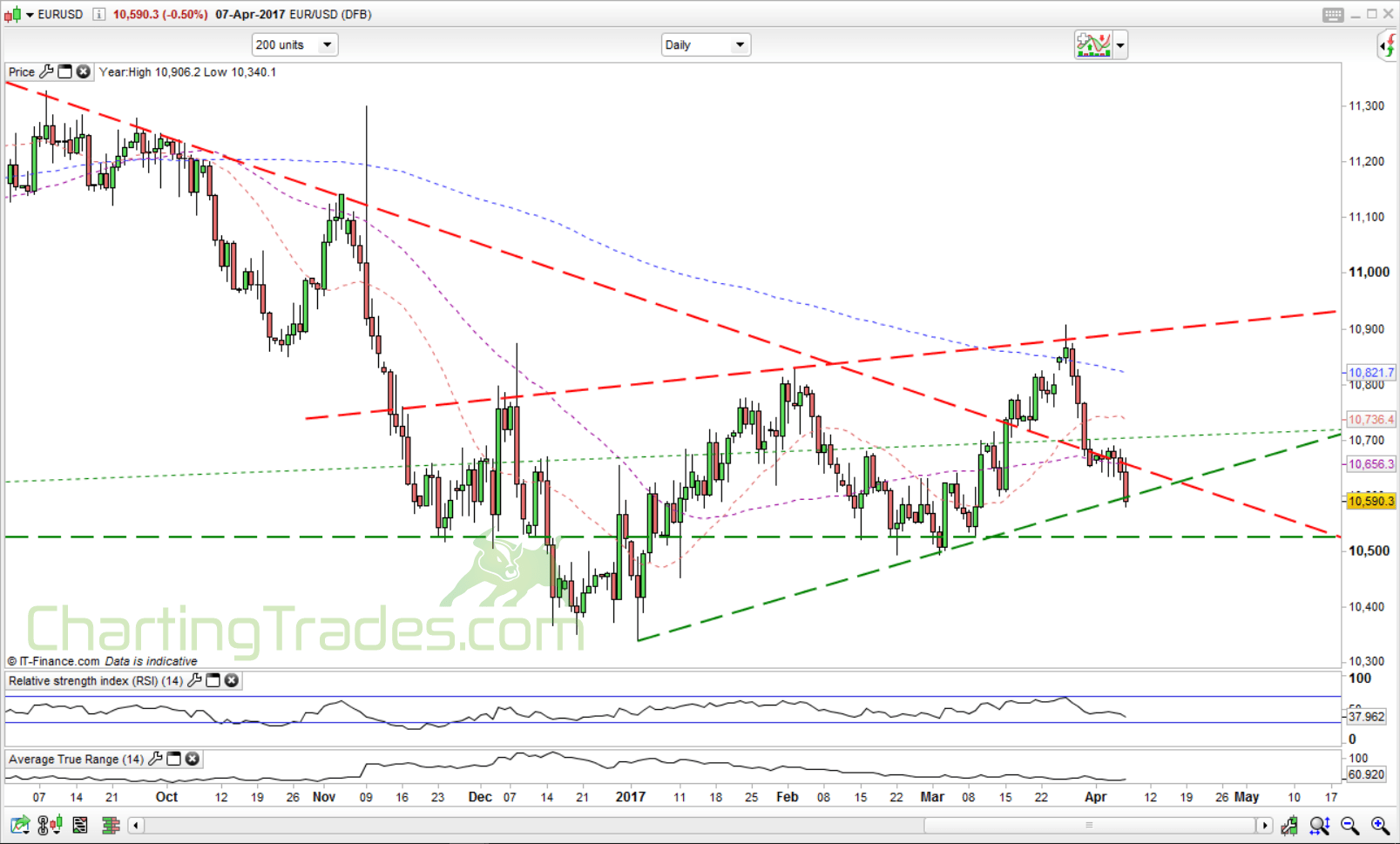Open the Price panel wrench settings
Screen dimensions: 1400x844
(46, 71)
